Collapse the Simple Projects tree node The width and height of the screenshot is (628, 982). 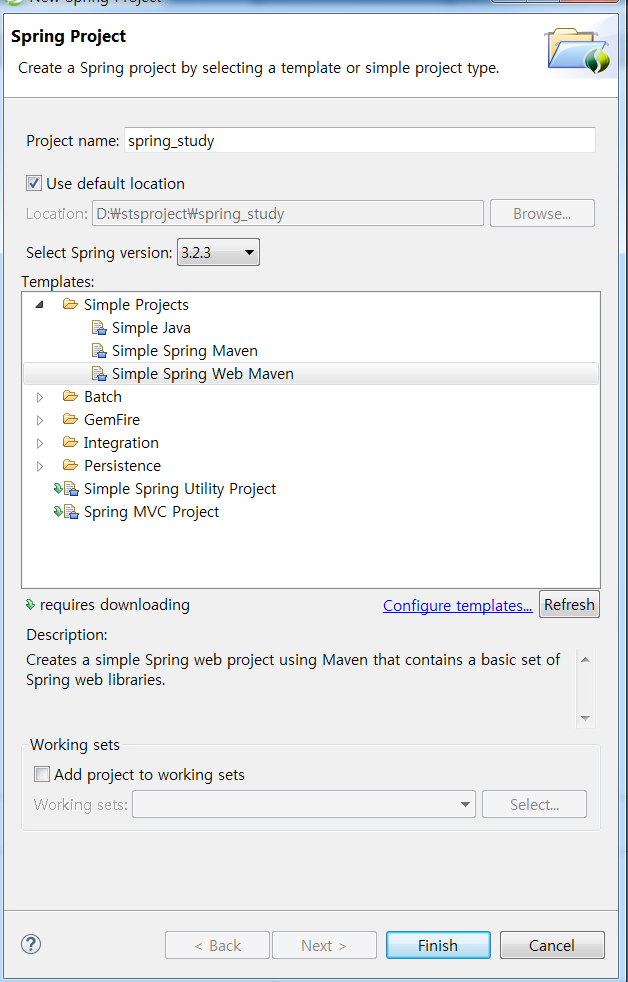(40, 305)
